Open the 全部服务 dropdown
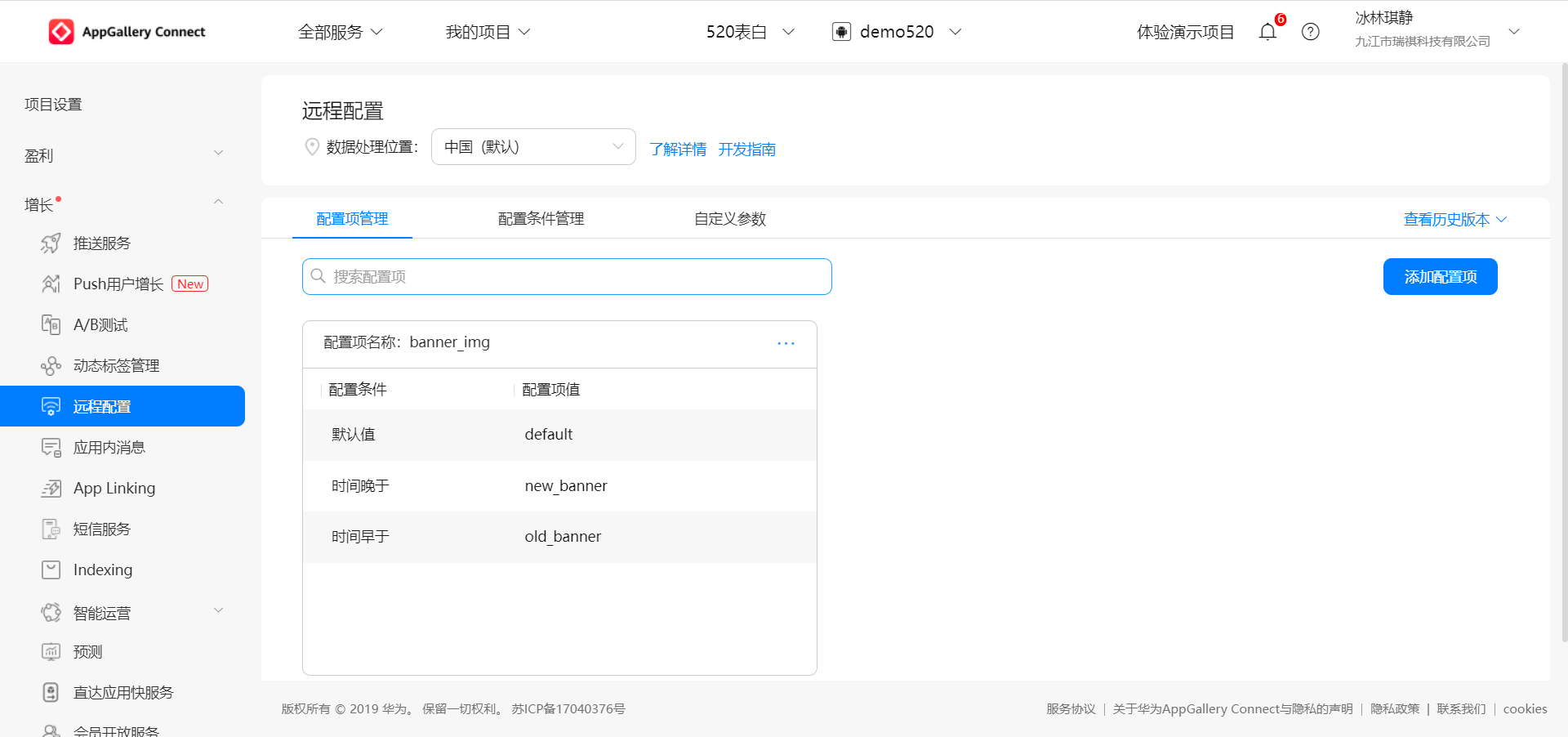The image size is (1568, 737). coord(341,32)
